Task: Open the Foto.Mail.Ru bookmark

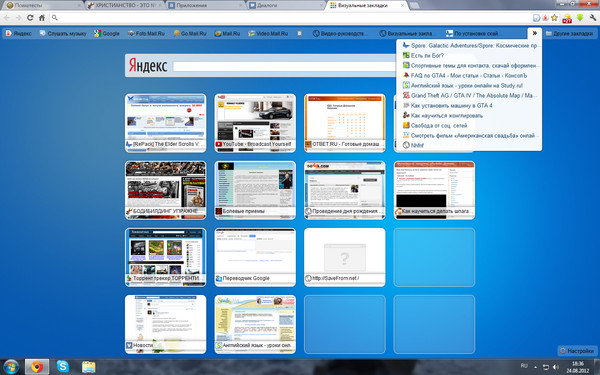Action: pyautogui.click(x=147, y=33)
